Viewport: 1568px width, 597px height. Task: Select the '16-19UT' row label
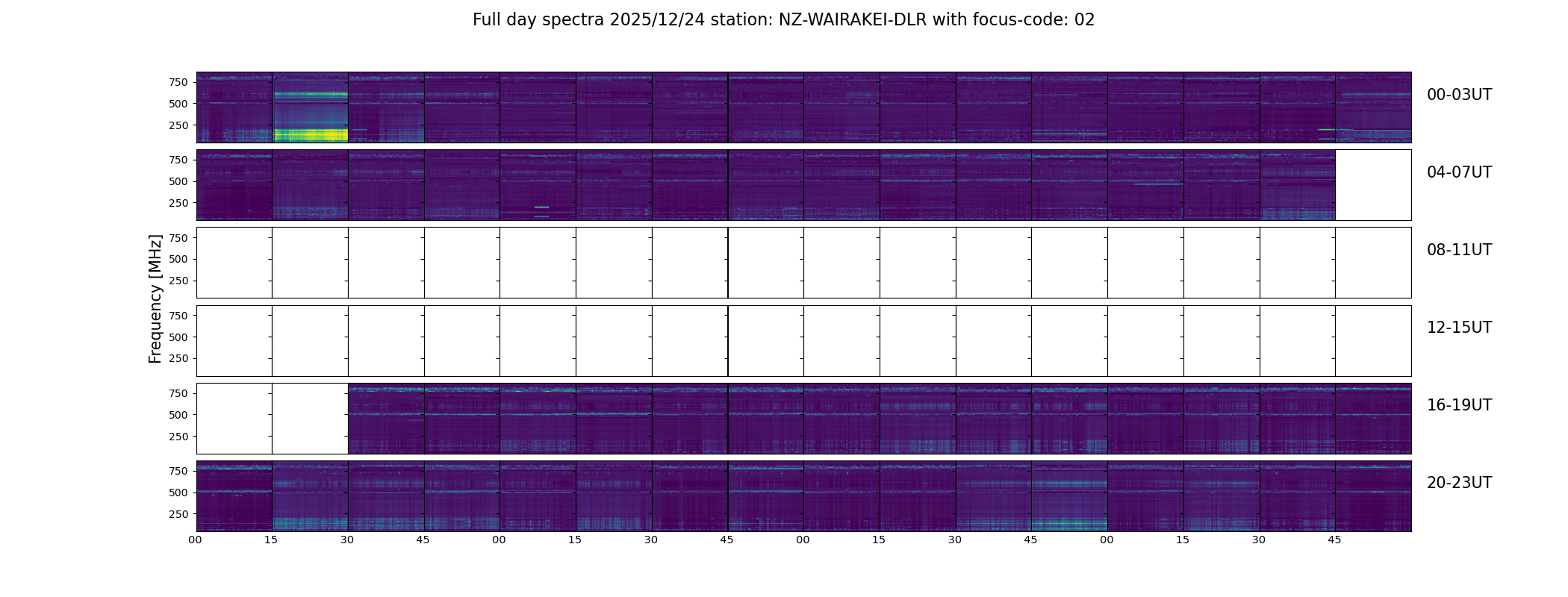[1459, 405]
